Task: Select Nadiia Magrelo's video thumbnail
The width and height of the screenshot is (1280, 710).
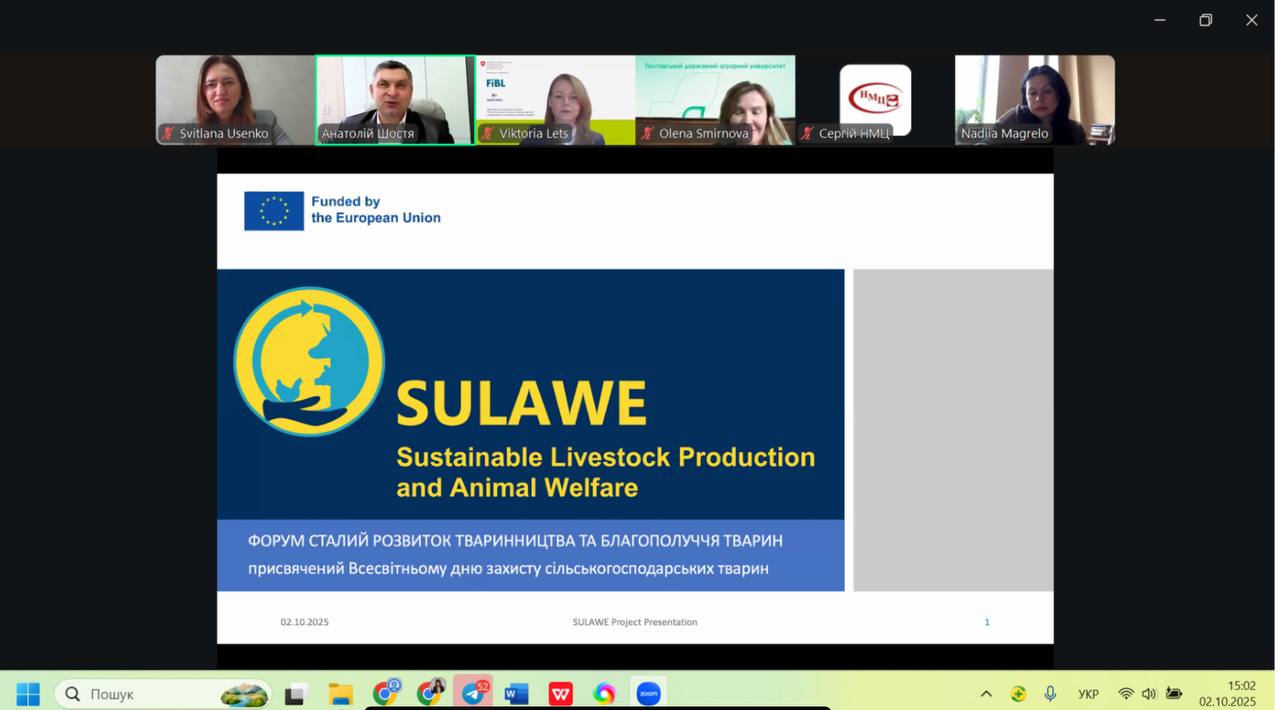Action: pyautogui.click(x=1034, y=99)
